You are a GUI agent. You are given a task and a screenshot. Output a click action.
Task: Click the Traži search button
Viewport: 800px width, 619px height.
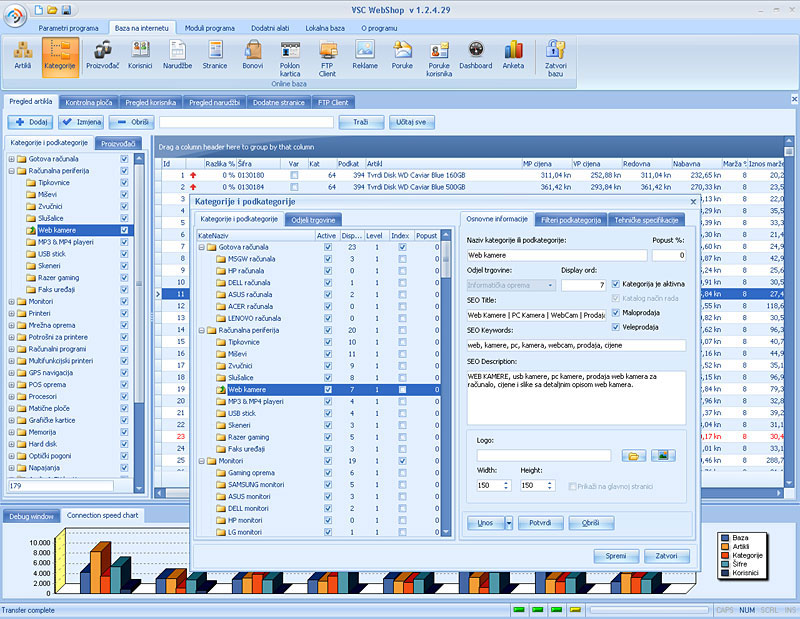(361, 122)
